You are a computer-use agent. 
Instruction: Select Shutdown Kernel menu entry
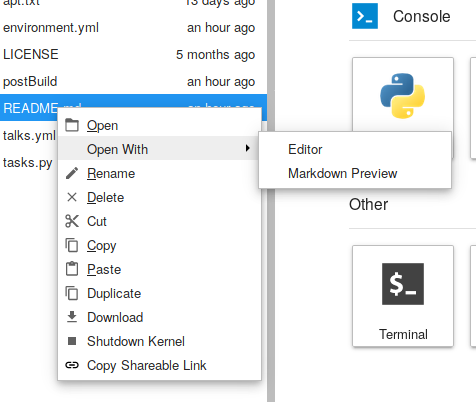159,341
